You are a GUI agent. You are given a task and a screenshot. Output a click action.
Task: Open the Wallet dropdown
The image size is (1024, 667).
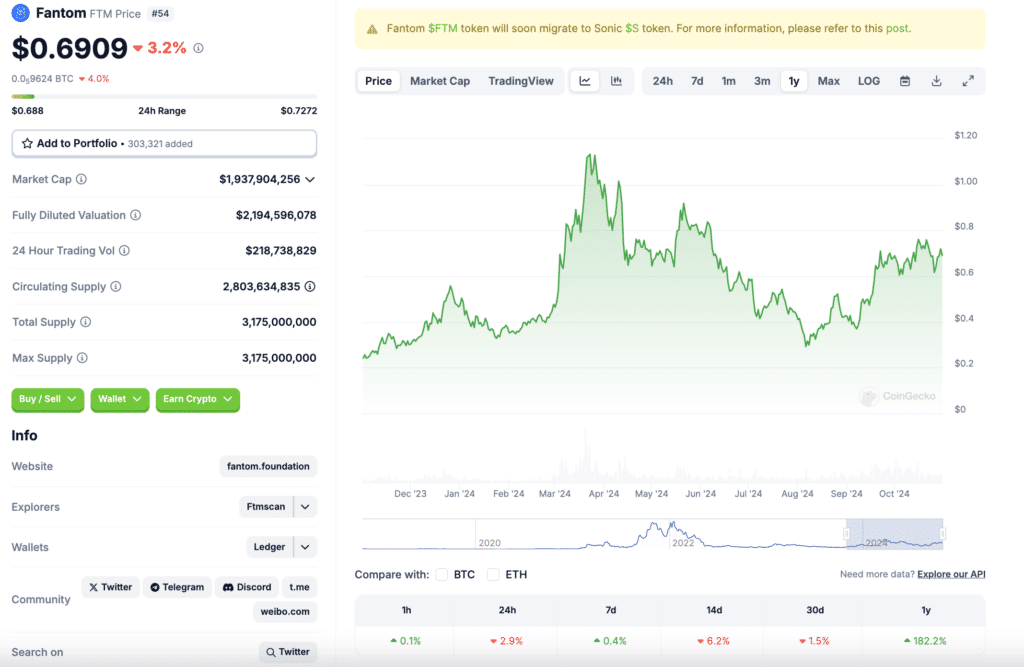[120, 399]
